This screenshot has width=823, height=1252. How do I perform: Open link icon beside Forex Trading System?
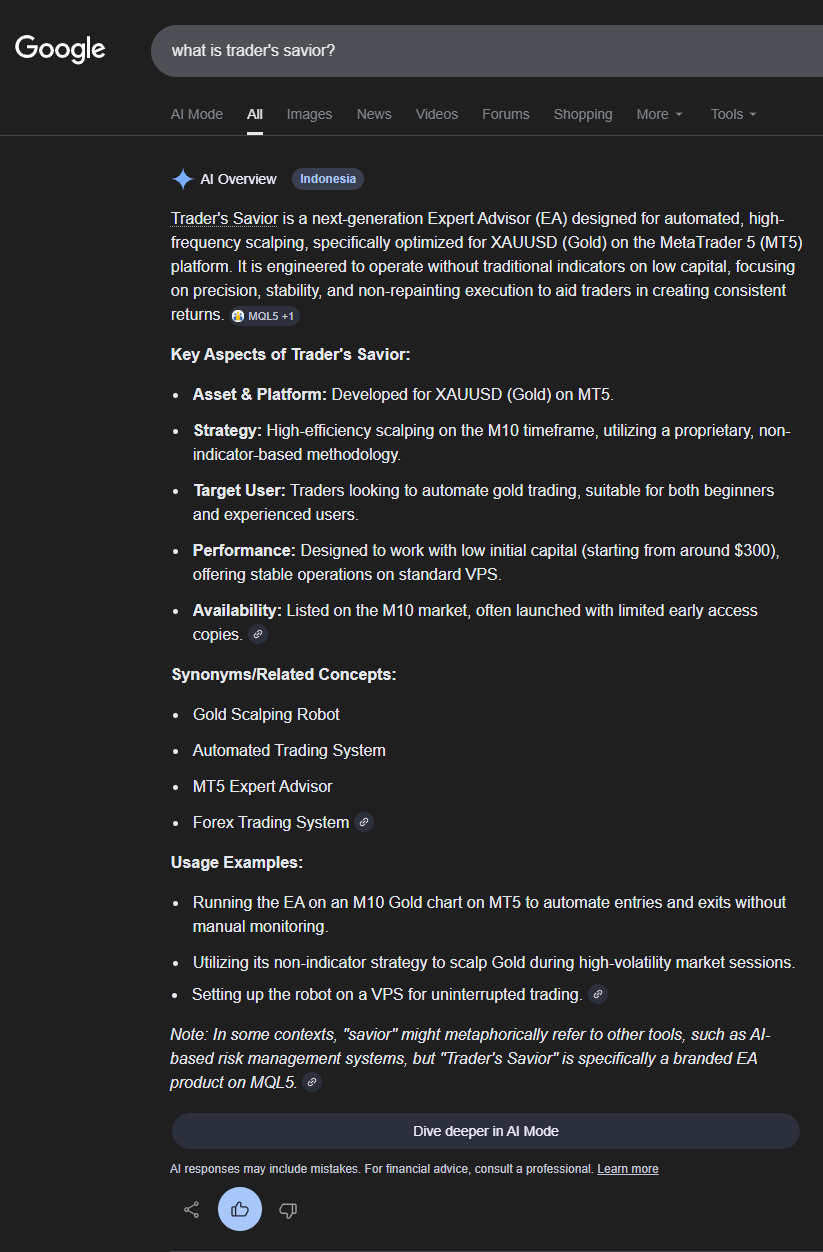[x=364, y=822]
